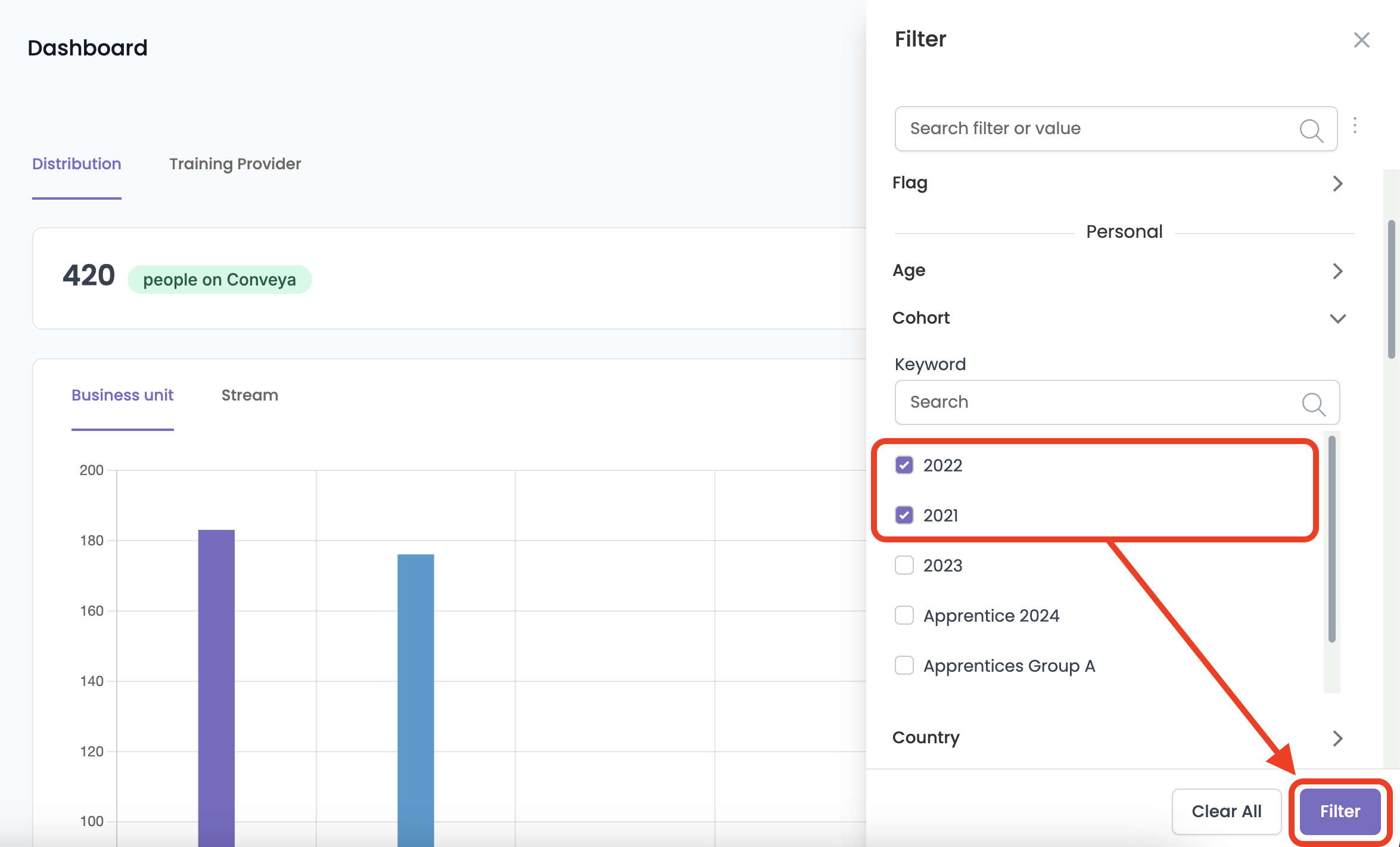Uncheck the 2022 cohort checkbox

[x=904, y=465]
